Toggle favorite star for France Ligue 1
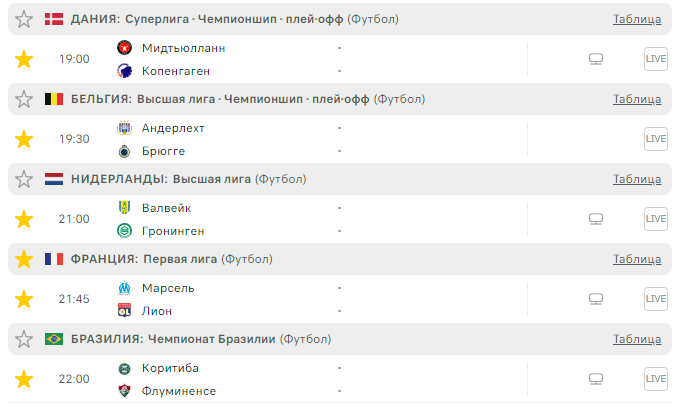This screenshot has width=683, height=412. point(24,259)
